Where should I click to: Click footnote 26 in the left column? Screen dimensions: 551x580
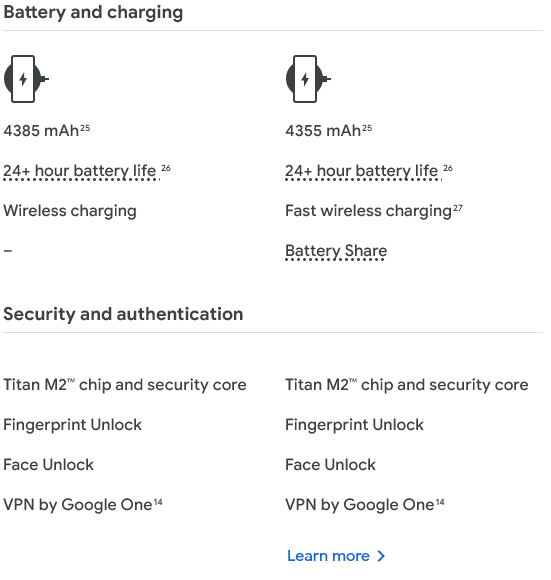(x=166, y=168)
